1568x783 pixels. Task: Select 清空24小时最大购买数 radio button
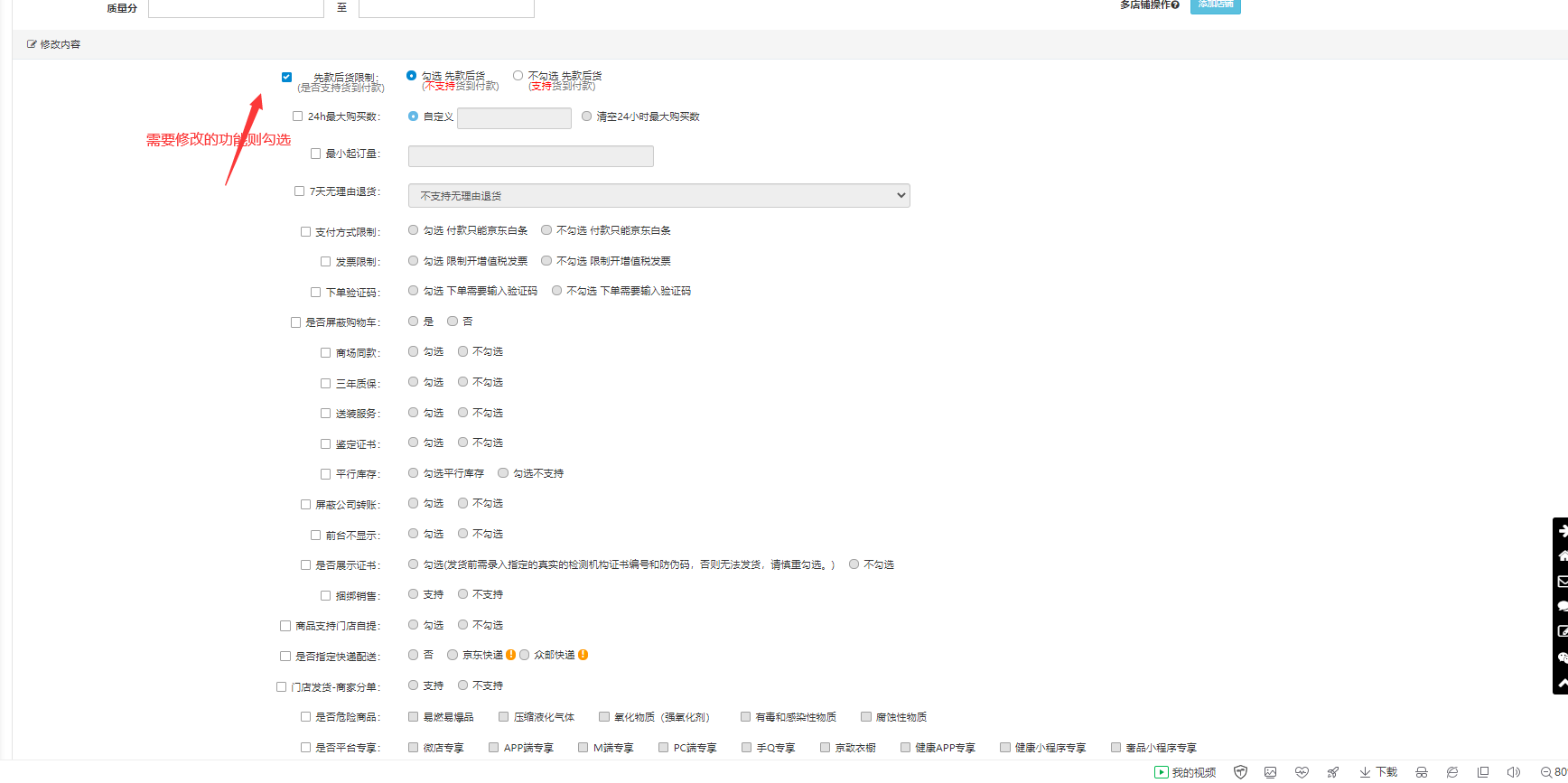pos(586,117)
